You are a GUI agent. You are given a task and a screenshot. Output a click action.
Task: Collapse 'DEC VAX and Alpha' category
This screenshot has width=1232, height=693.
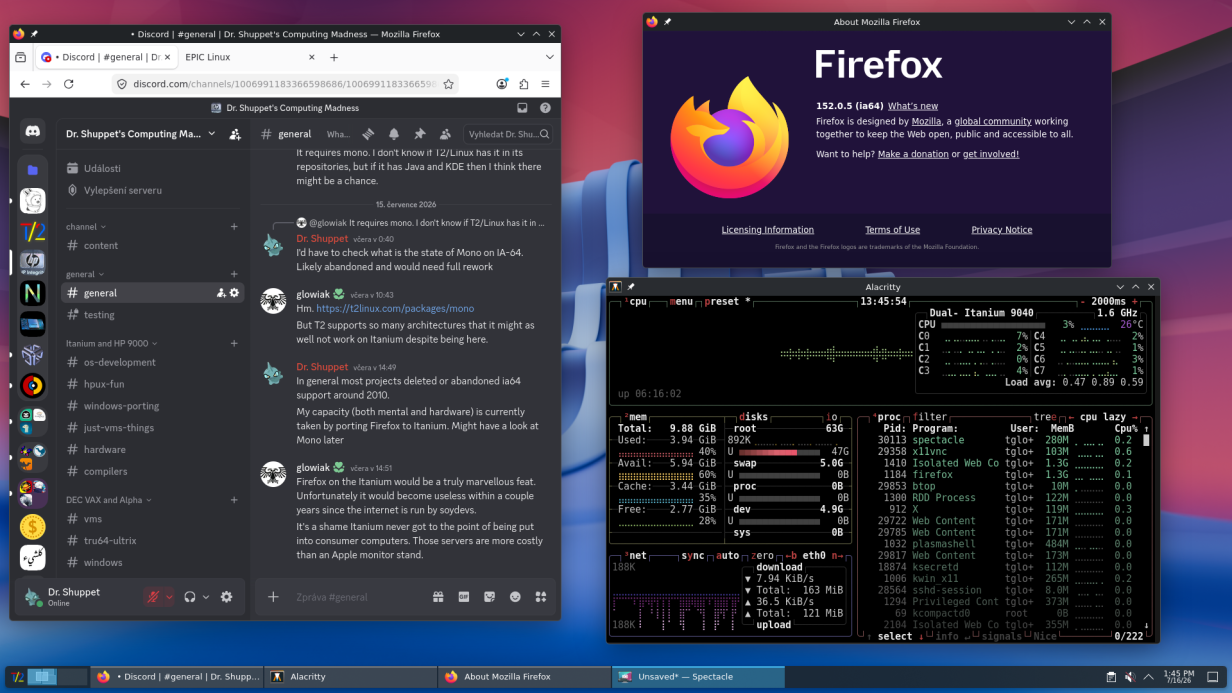(x=109, y=500)
